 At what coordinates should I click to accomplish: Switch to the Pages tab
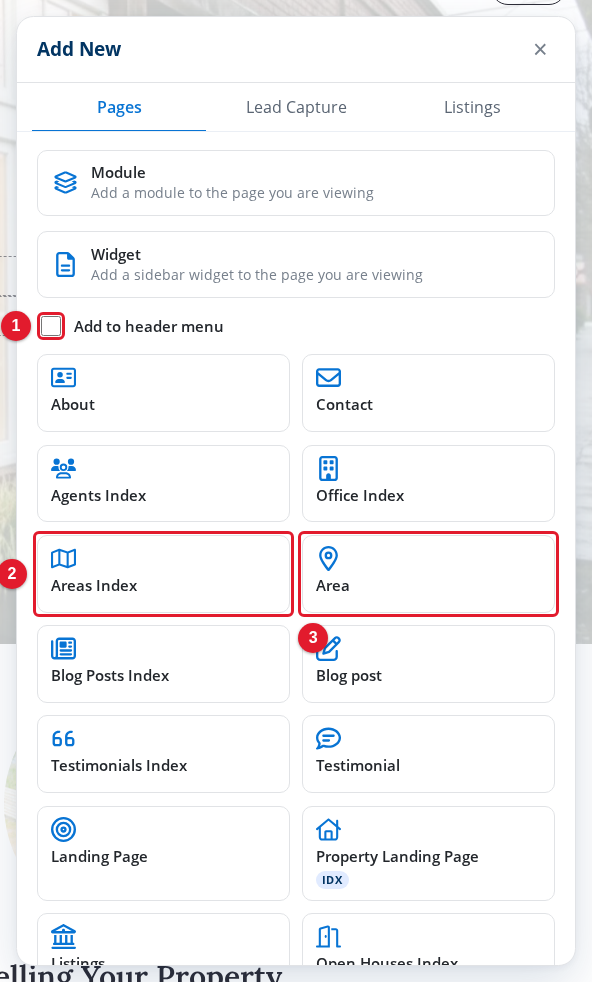[119, 107]
